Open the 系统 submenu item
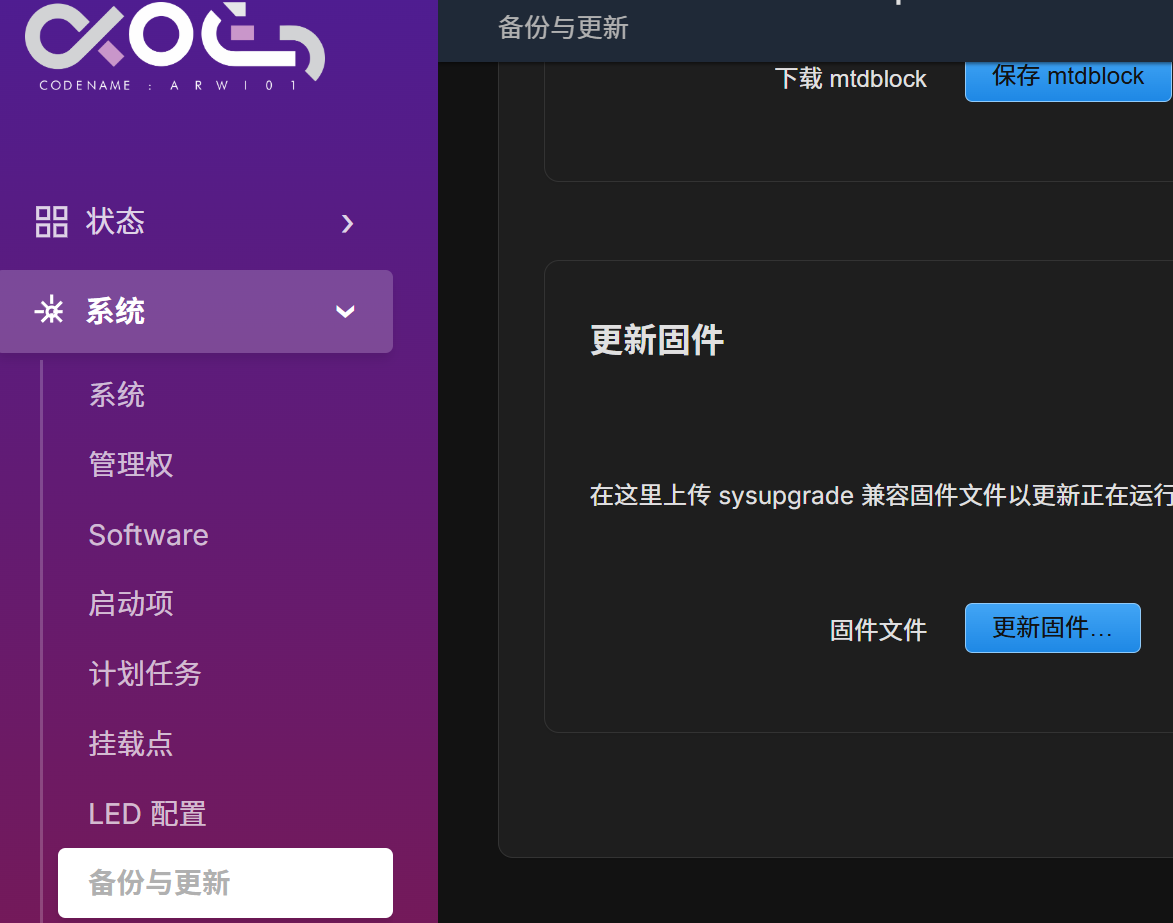 coord(117,395)
